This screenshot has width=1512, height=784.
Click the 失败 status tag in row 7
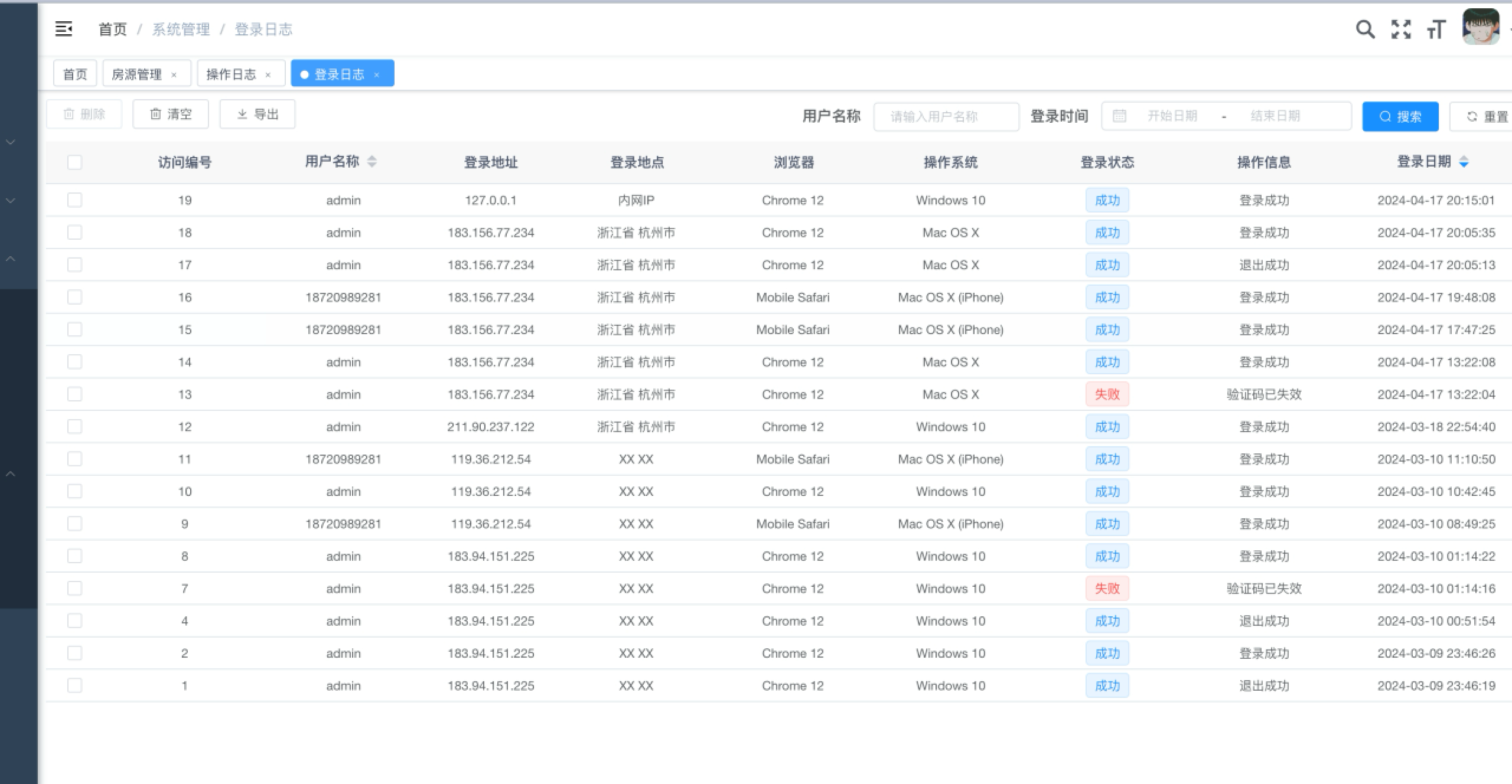[x=1107, y=588]
